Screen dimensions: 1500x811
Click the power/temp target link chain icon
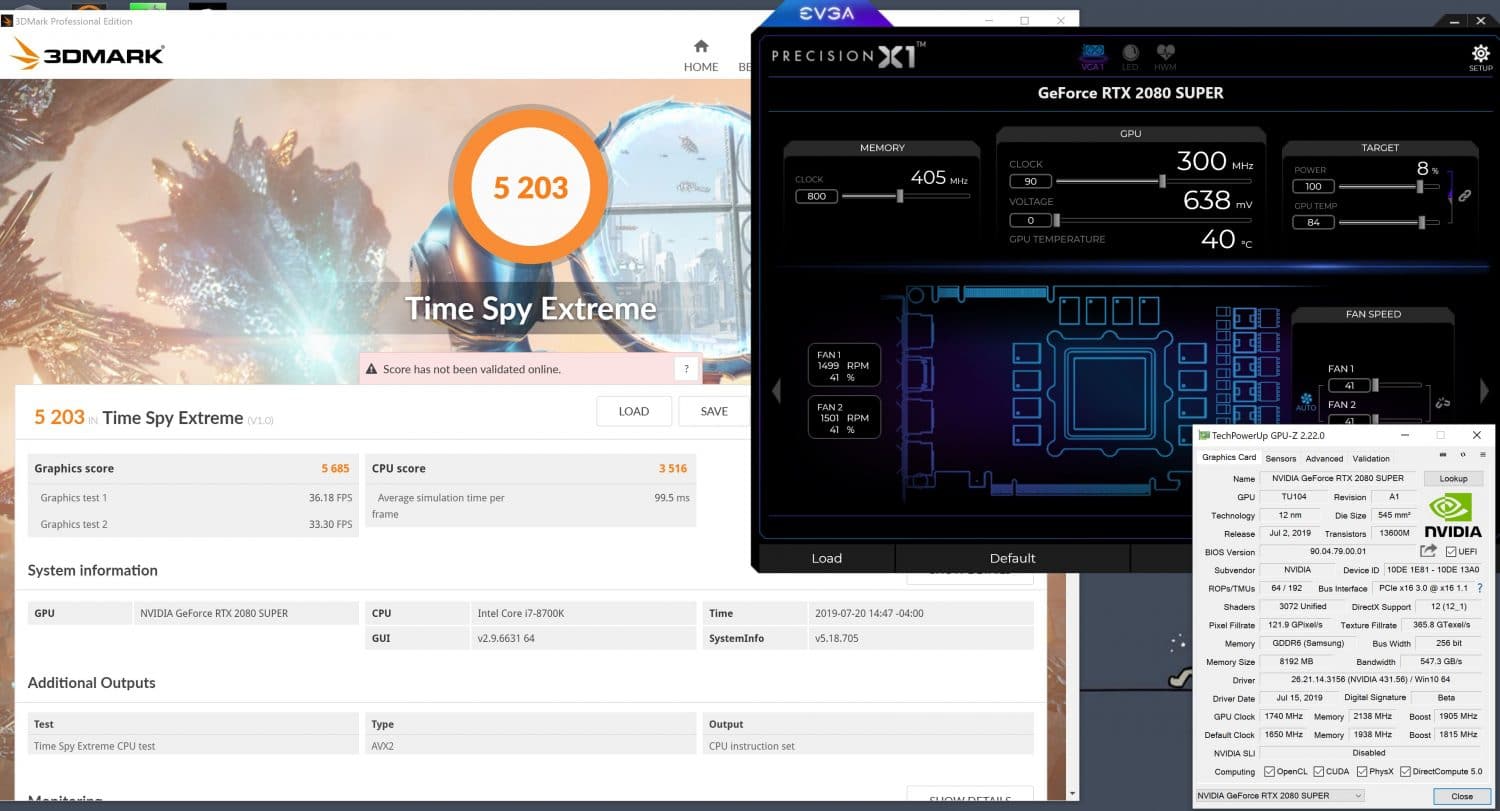tap(1465, 196)
